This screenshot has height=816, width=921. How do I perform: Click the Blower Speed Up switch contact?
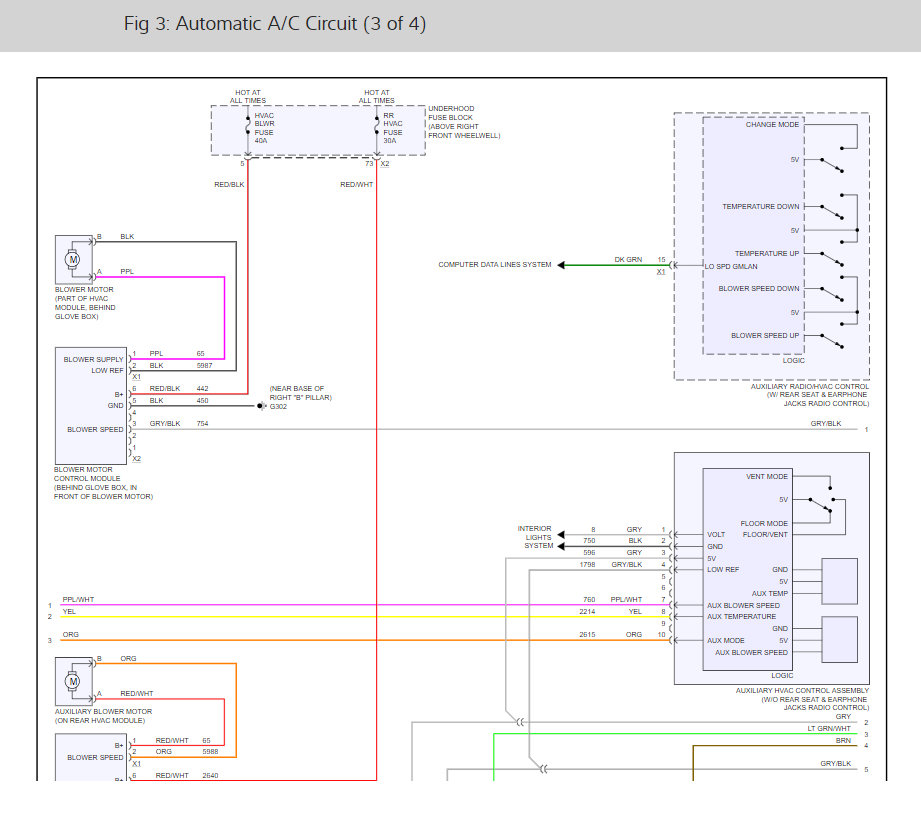coord(832,341)
